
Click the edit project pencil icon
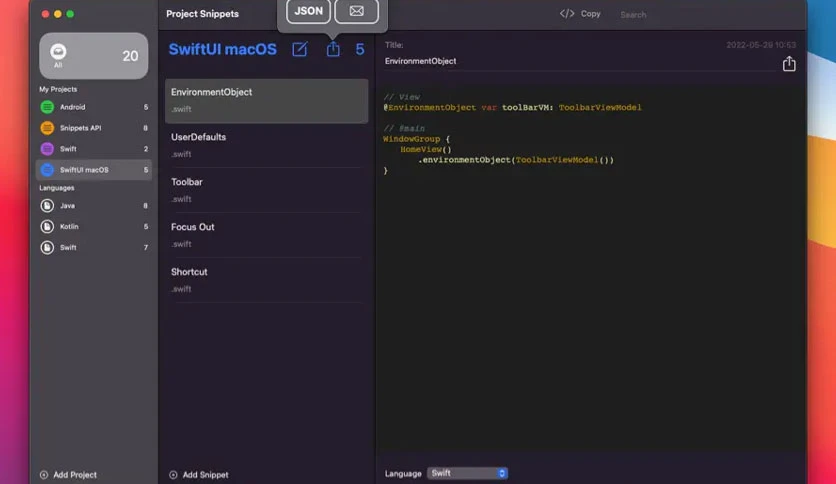pyautogui.click(x=300, y=50)
